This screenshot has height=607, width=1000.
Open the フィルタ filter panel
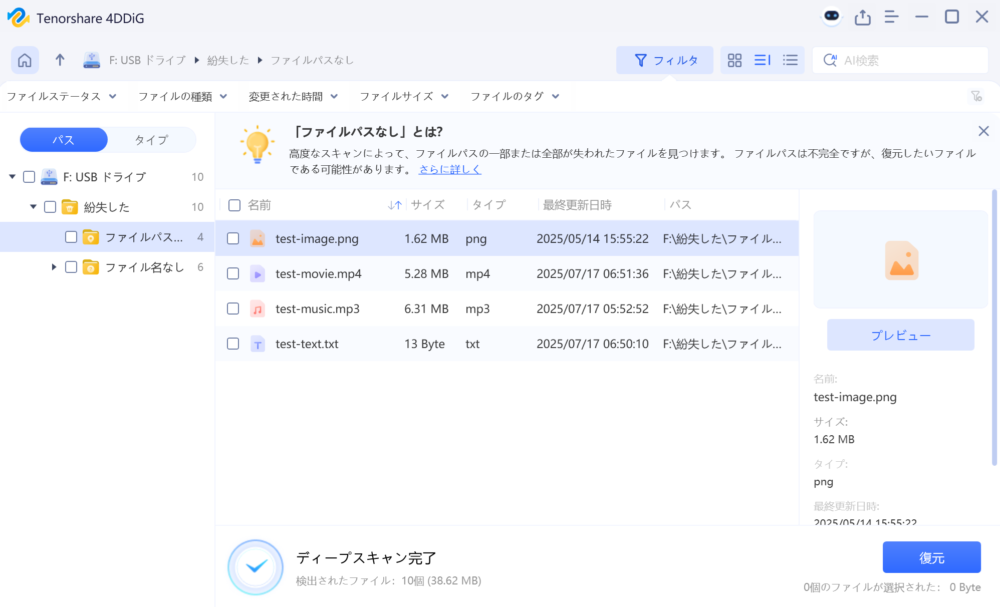664,60
